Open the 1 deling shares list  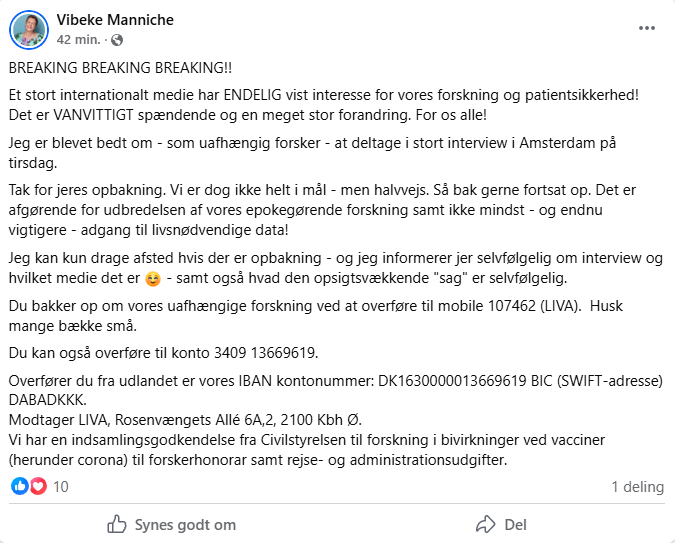click(x=638, y=487)
